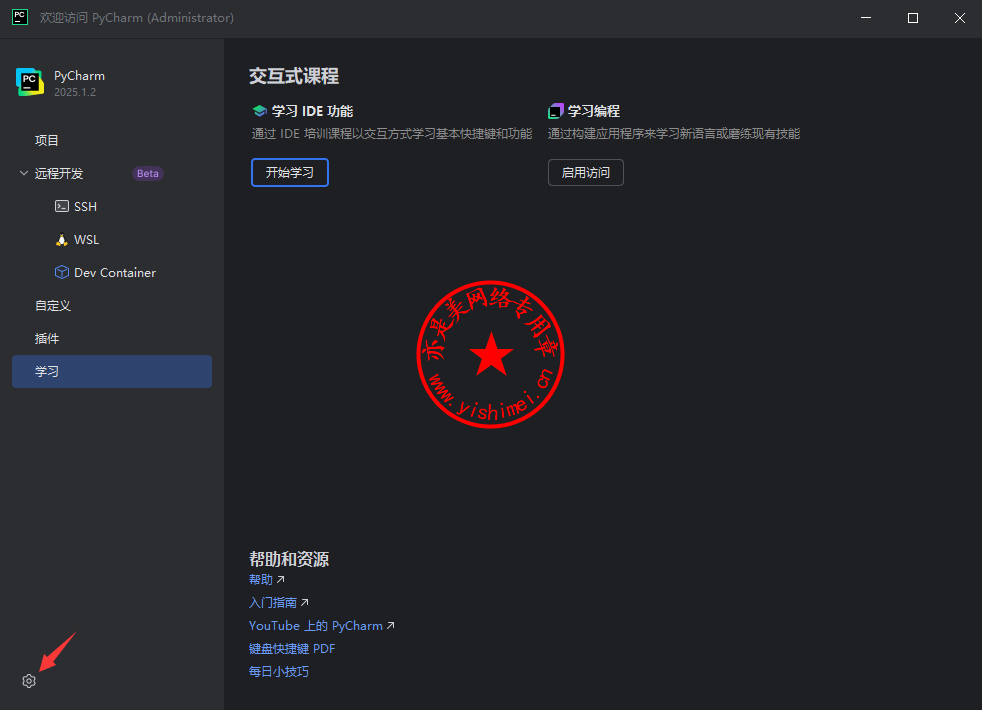
Task: Open the YouTube 上的 PyCharm link
Action: point(316,625)
